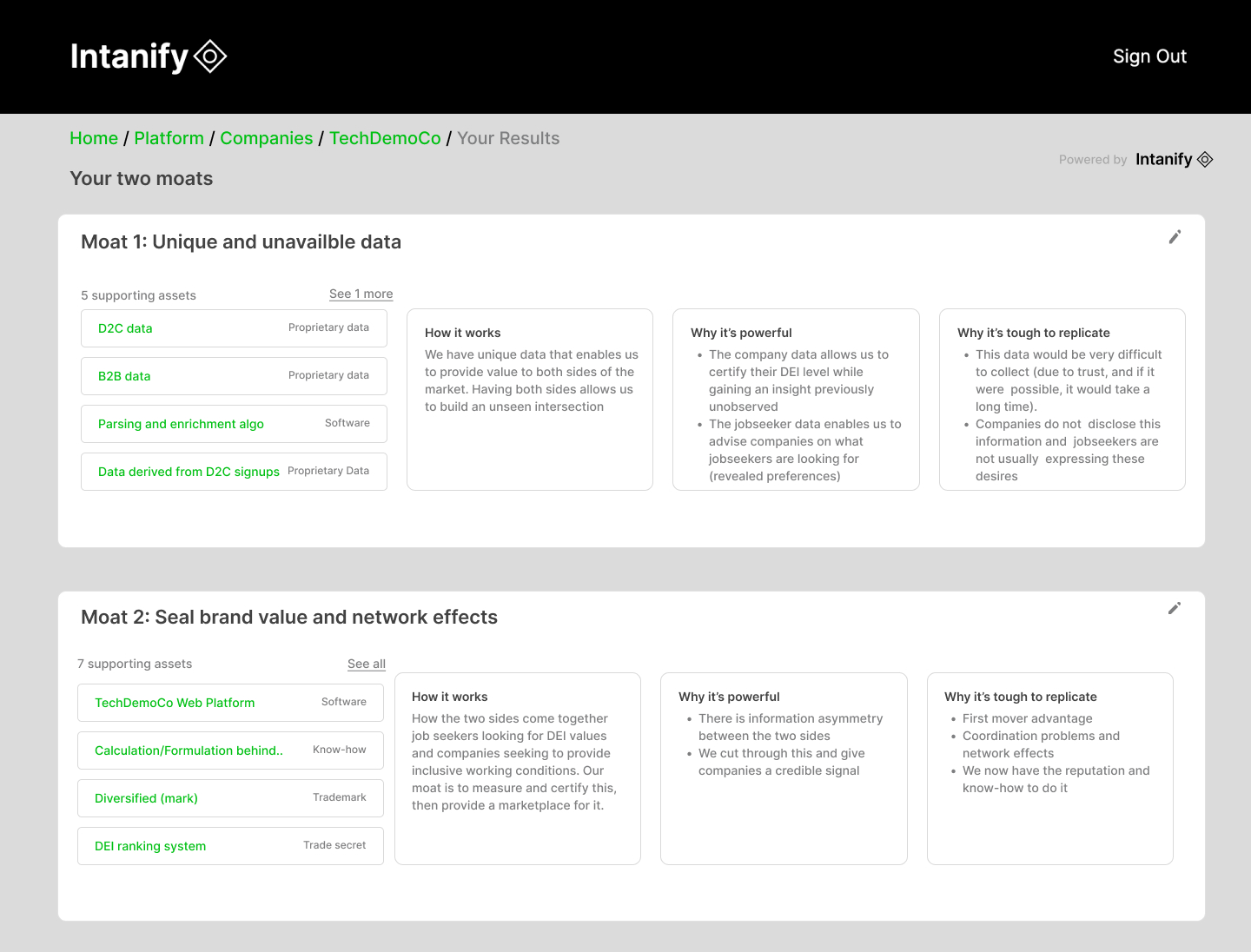Open TechDemoCo Web Platform asset

click(x=230, y=703)
